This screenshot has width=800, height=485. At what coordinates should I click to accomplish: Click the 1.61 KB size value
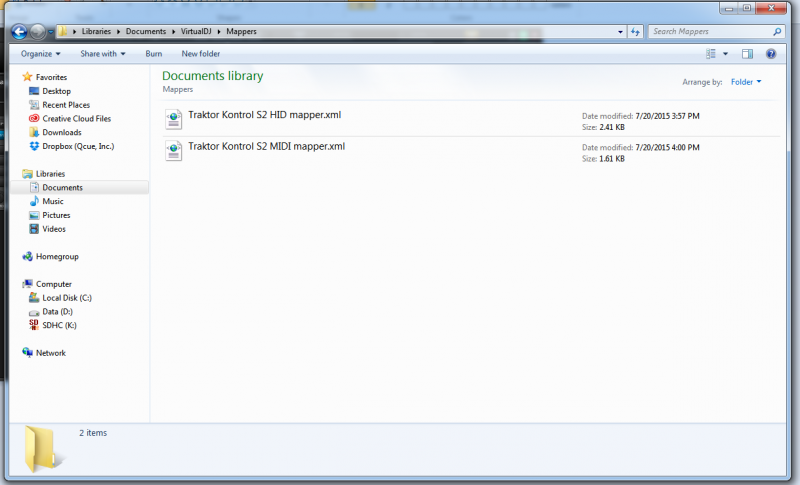(x=612, y=159)
